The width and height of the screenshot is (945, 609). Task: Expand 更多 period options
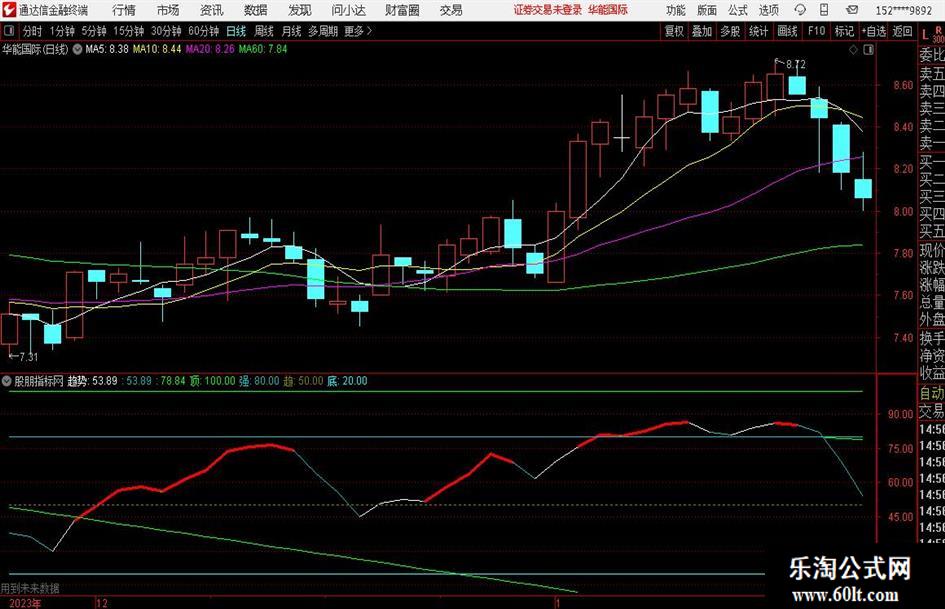(x=358, y=31)
